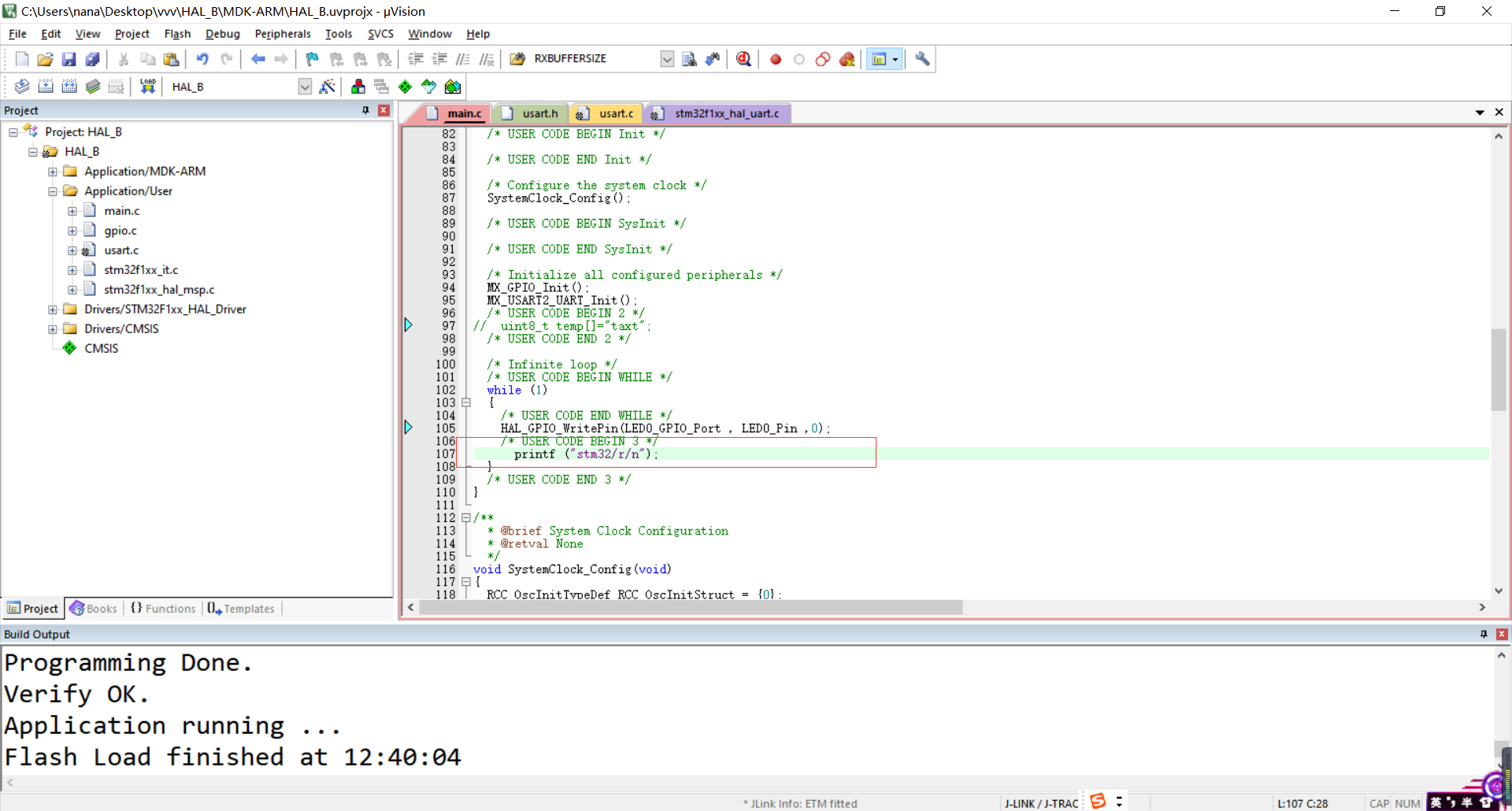This screenshot has height=811, width=1512.
Task: Open the Flash menu
Action: [177, 34]
